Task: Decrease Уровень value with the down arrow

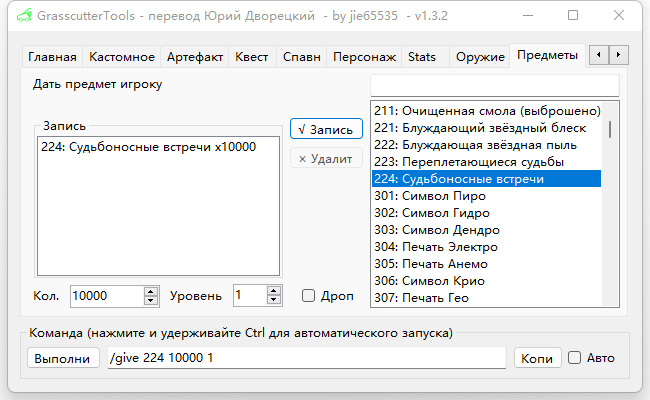Action: point(273,300)
